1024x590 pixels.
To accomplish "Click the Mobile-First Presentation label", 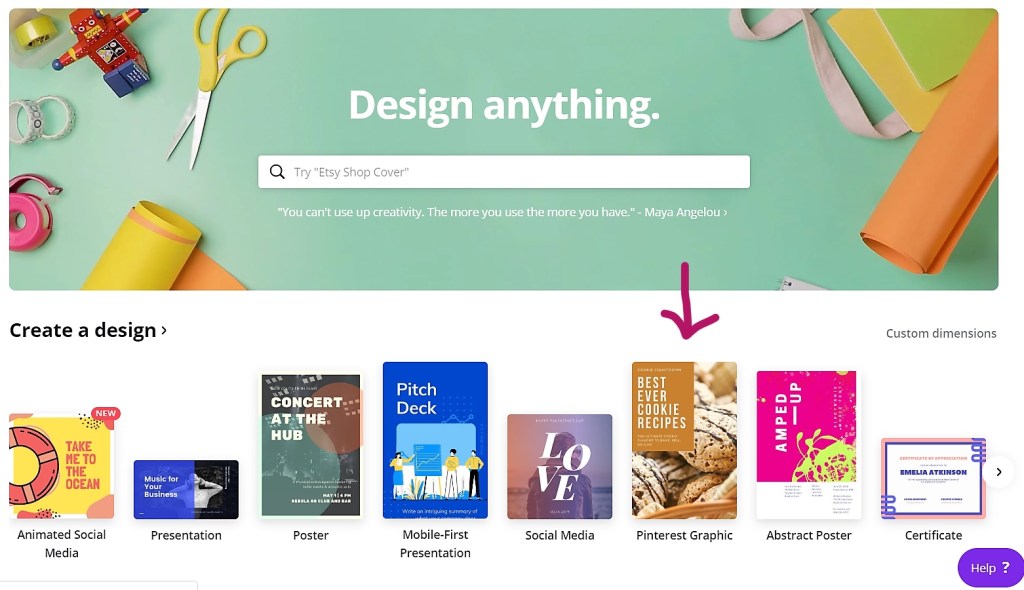I will tap(435, 544).
